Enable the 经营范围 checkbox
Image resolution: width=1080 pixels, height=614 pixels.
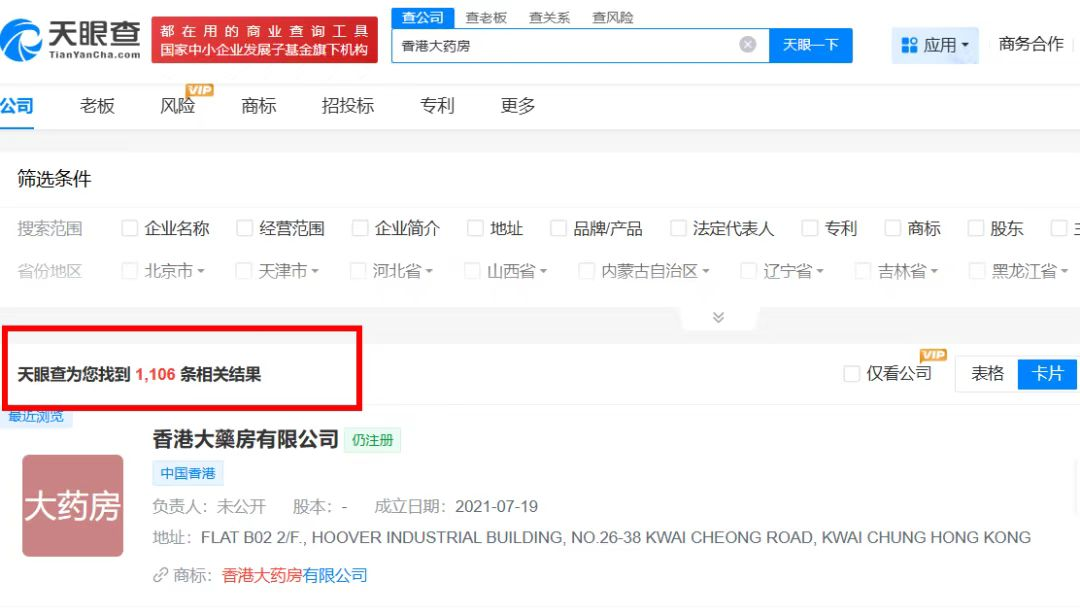click(x=244, y=229)
